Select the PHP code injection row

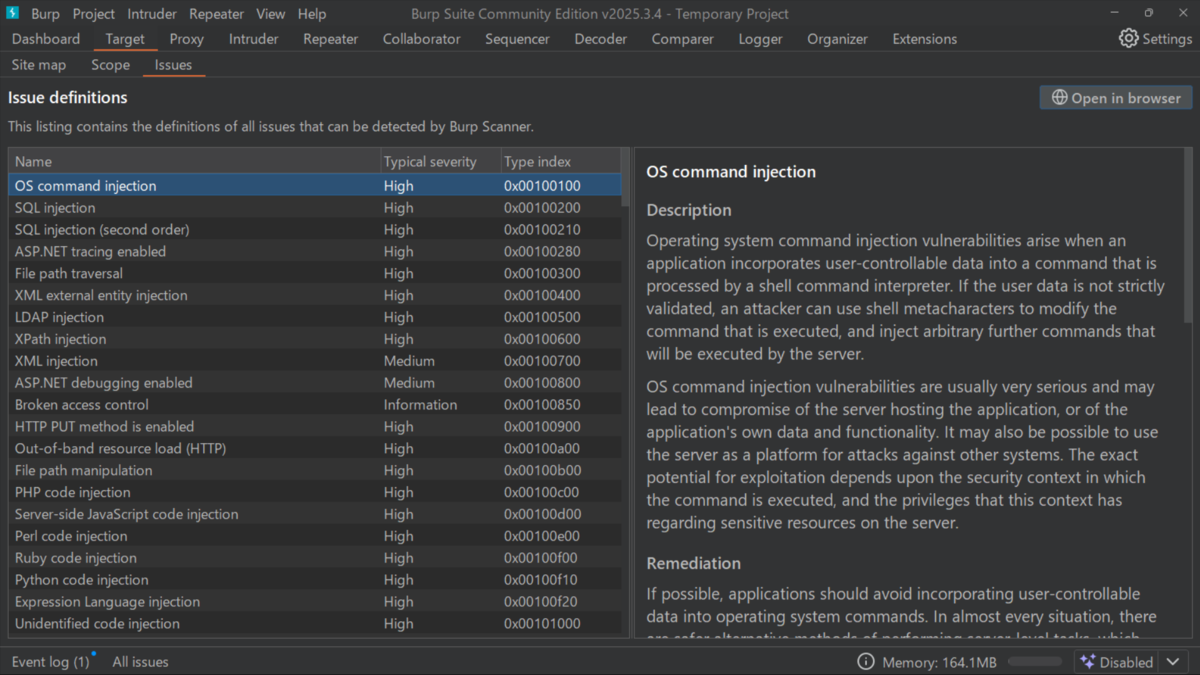click(315, 493)
